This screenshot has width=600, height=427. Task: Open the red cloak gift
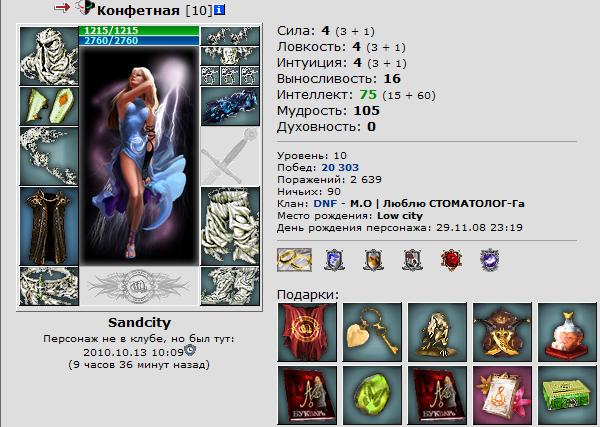tap(307, 332)
